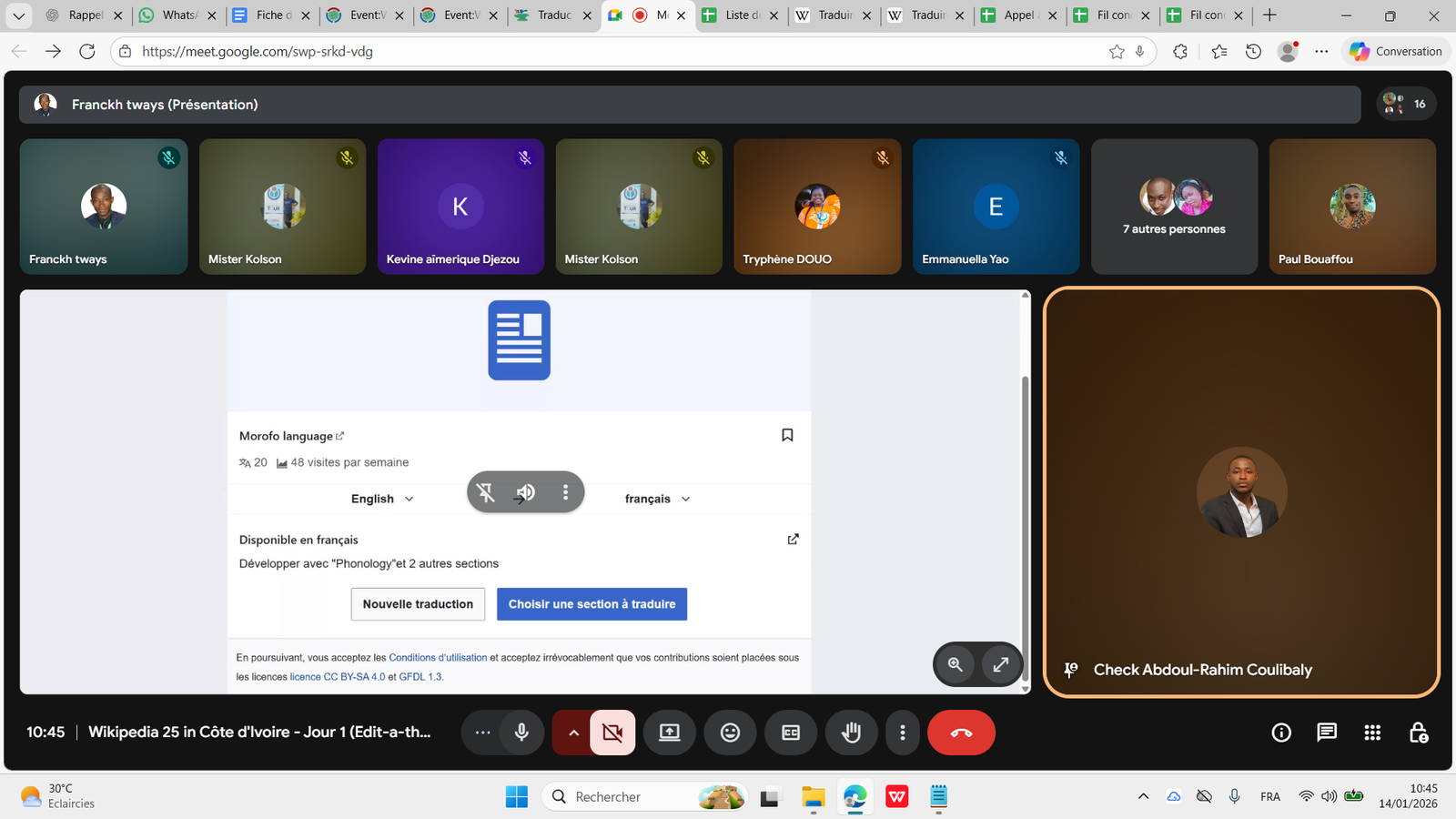
Task: Open the emoji reactions panel
Action: pyautogui.click(x=730, y=733)
